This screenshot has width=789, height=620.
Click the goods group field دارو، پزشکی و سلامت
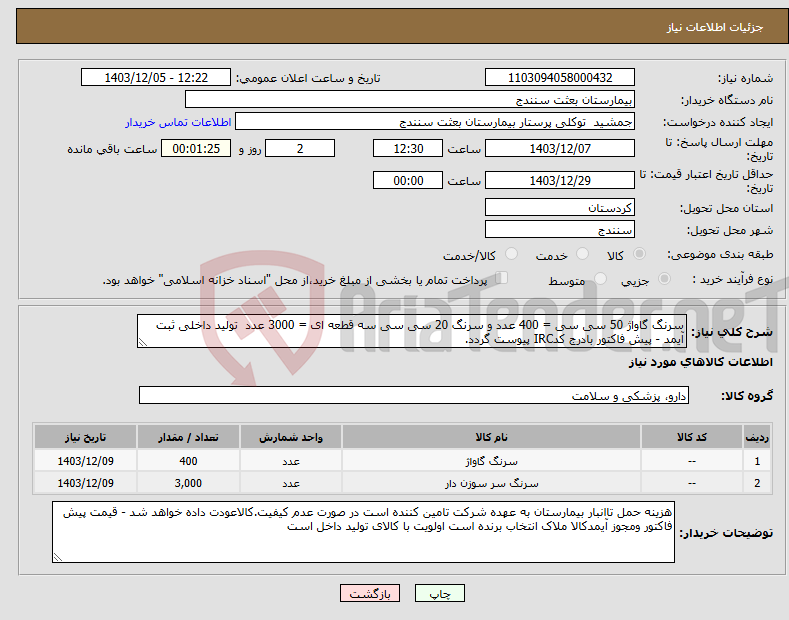tap(414, 396)
